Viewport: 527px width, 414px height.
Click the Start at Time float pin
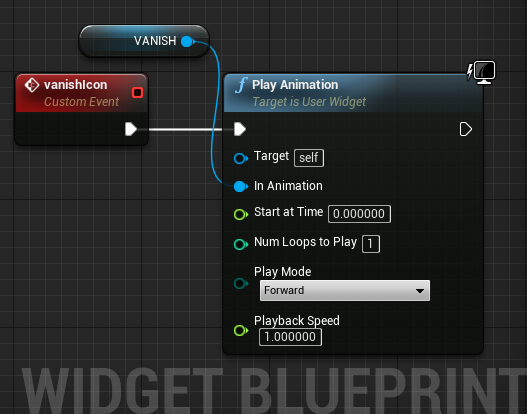241,214
